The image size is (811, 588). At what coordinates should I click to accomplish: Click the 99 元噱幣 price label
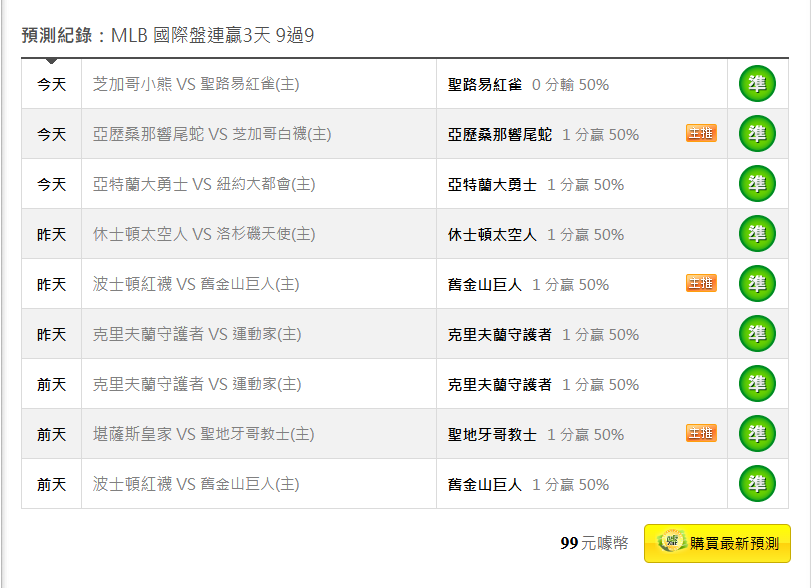point(594,543)
